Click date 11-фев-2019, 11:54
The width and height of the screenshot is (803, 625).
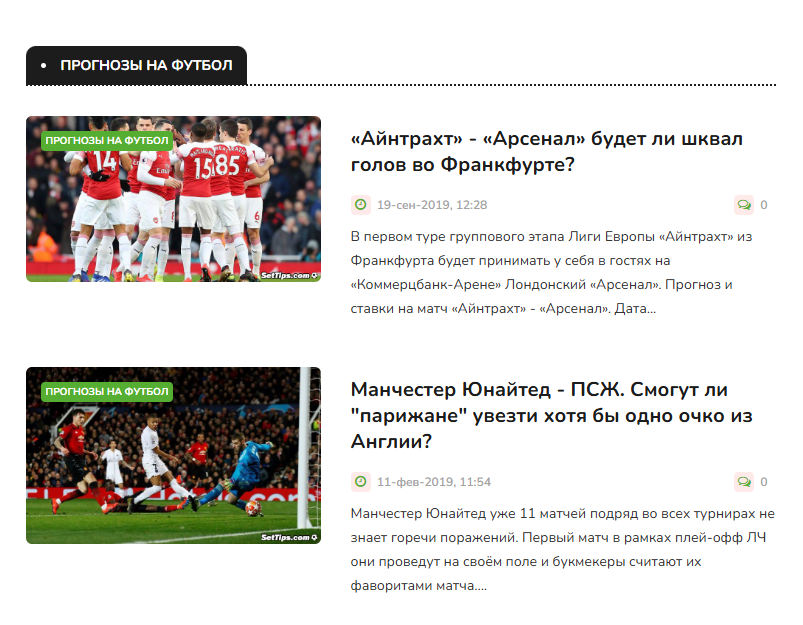[434, 482]
